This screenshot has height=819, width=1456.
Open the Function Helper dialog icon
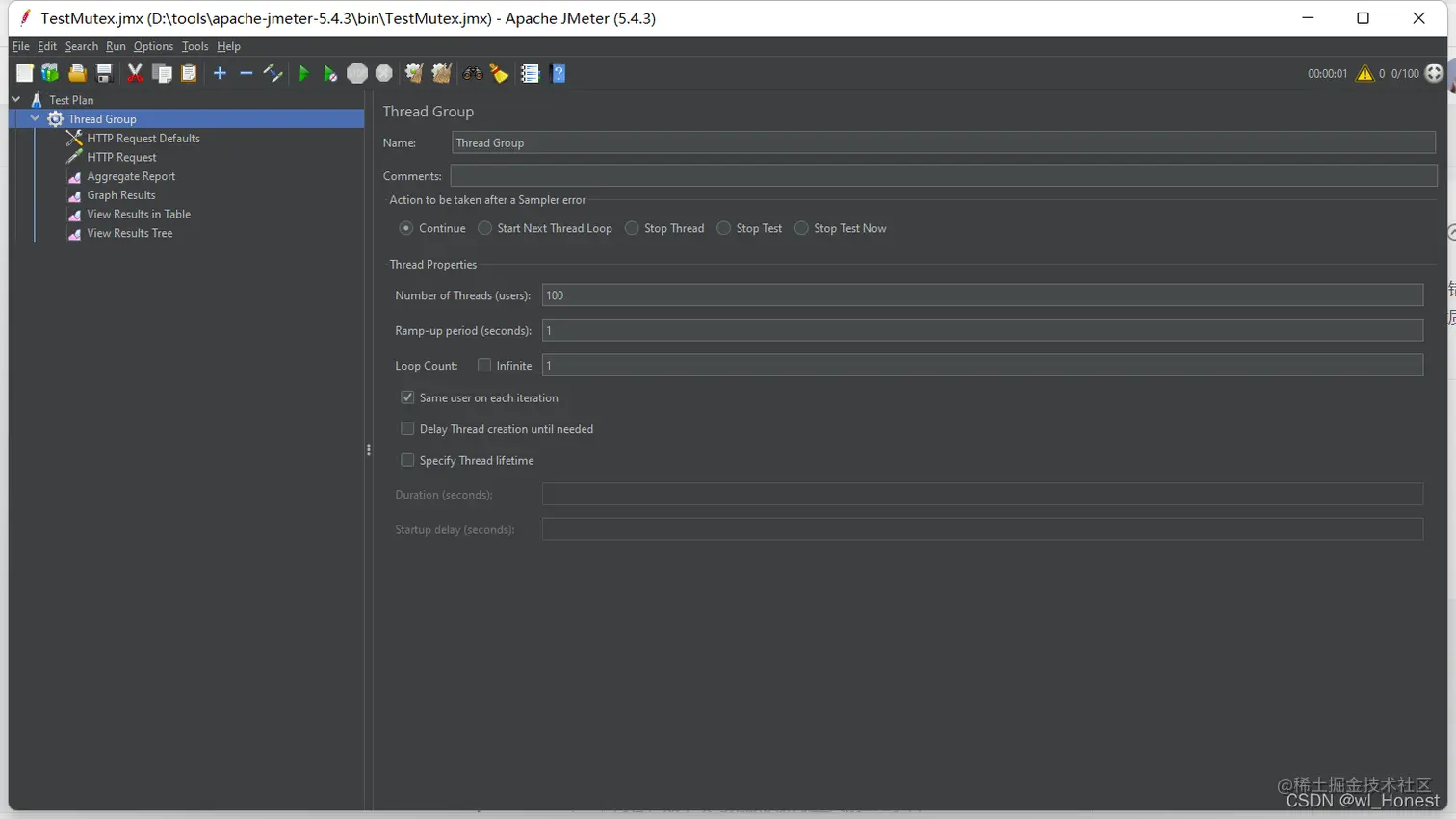point(530,73)
